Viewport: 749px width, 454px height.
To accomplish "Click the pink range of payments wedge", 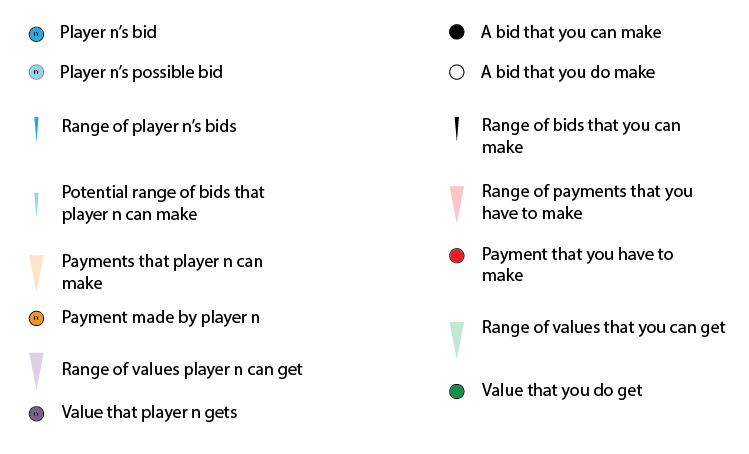I will 457,205.
